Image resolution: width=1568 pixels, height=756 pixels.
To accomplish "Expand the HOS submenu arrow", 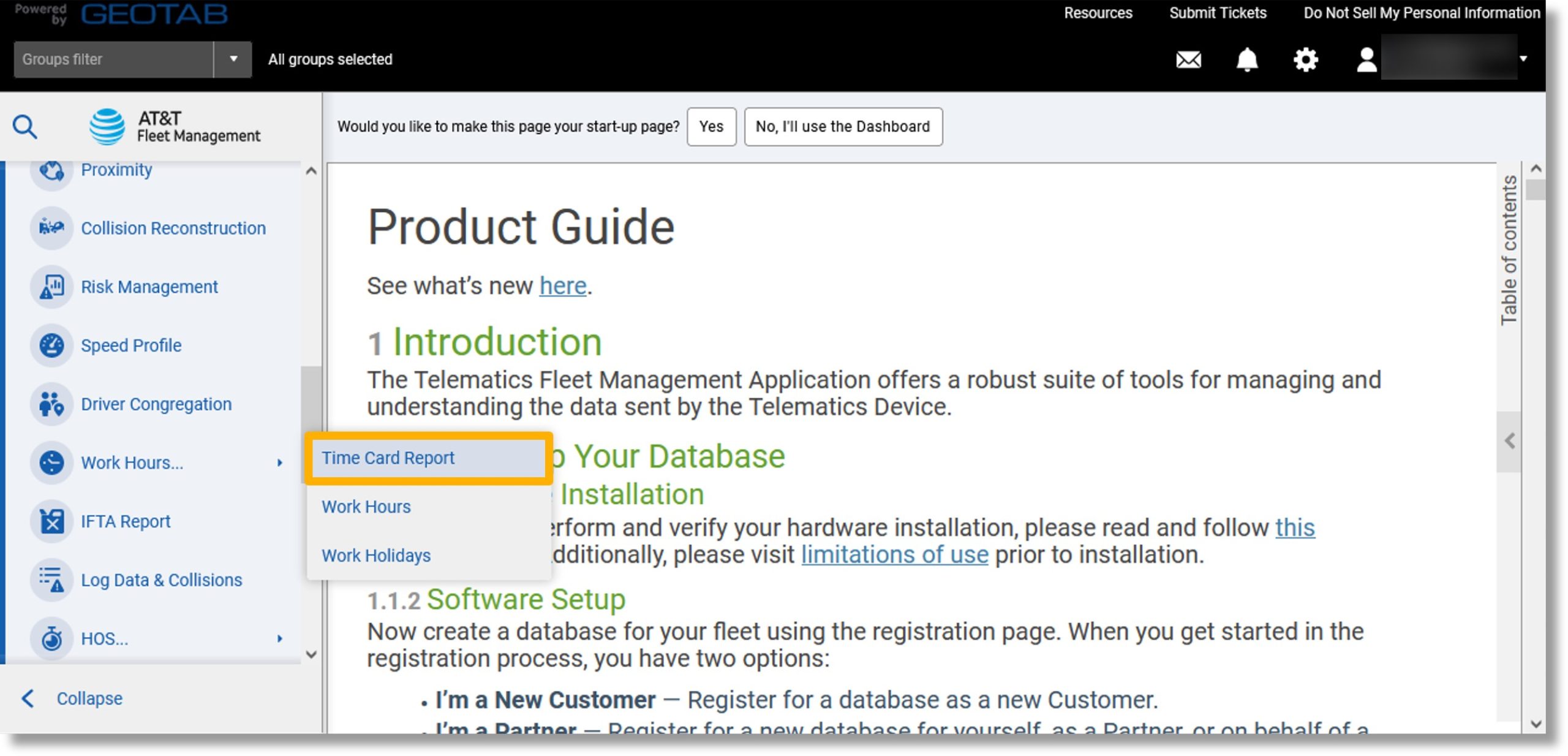I will (278, 637).
